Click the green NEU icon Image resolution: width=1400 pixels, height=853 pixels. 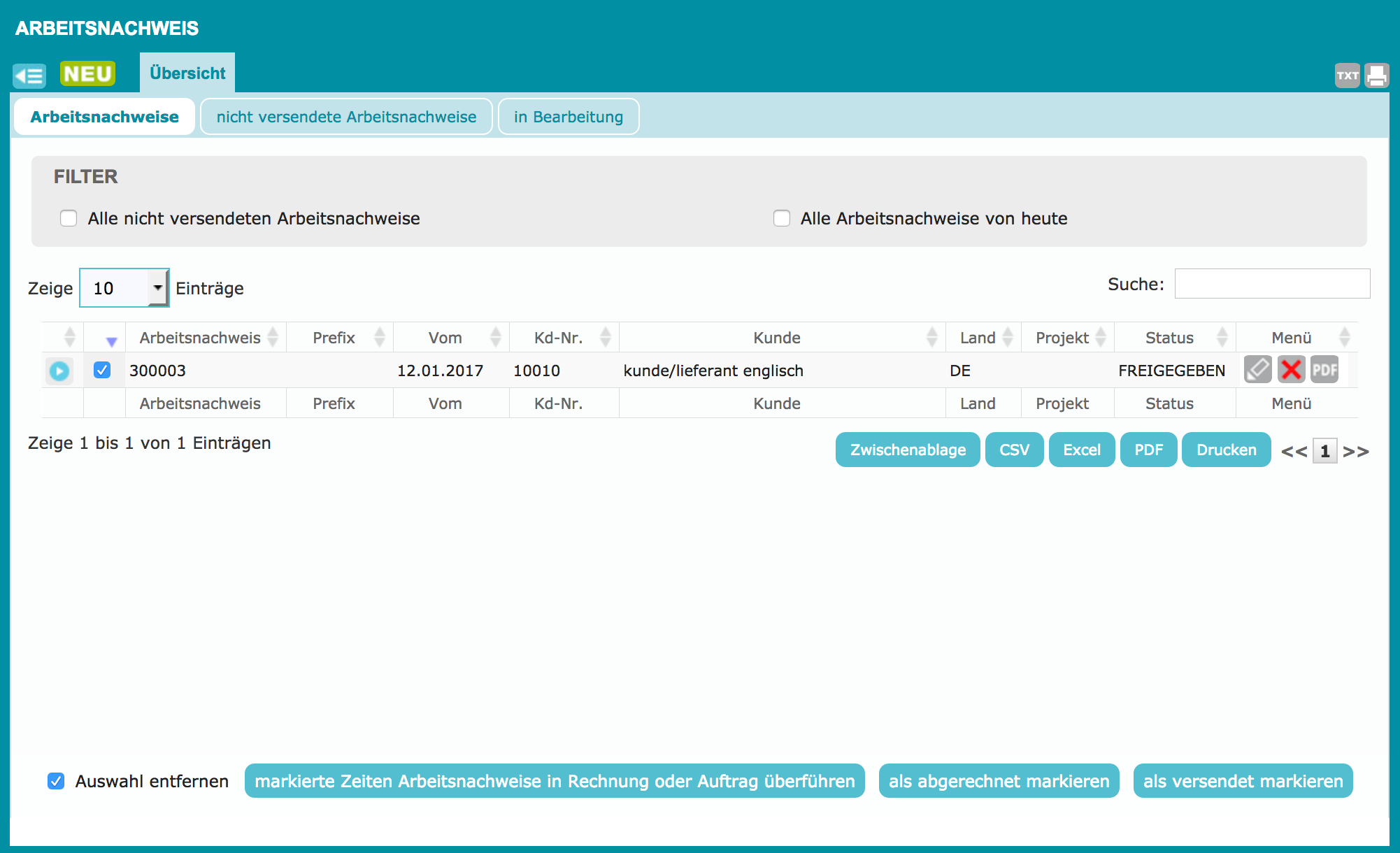click(87, 73)
